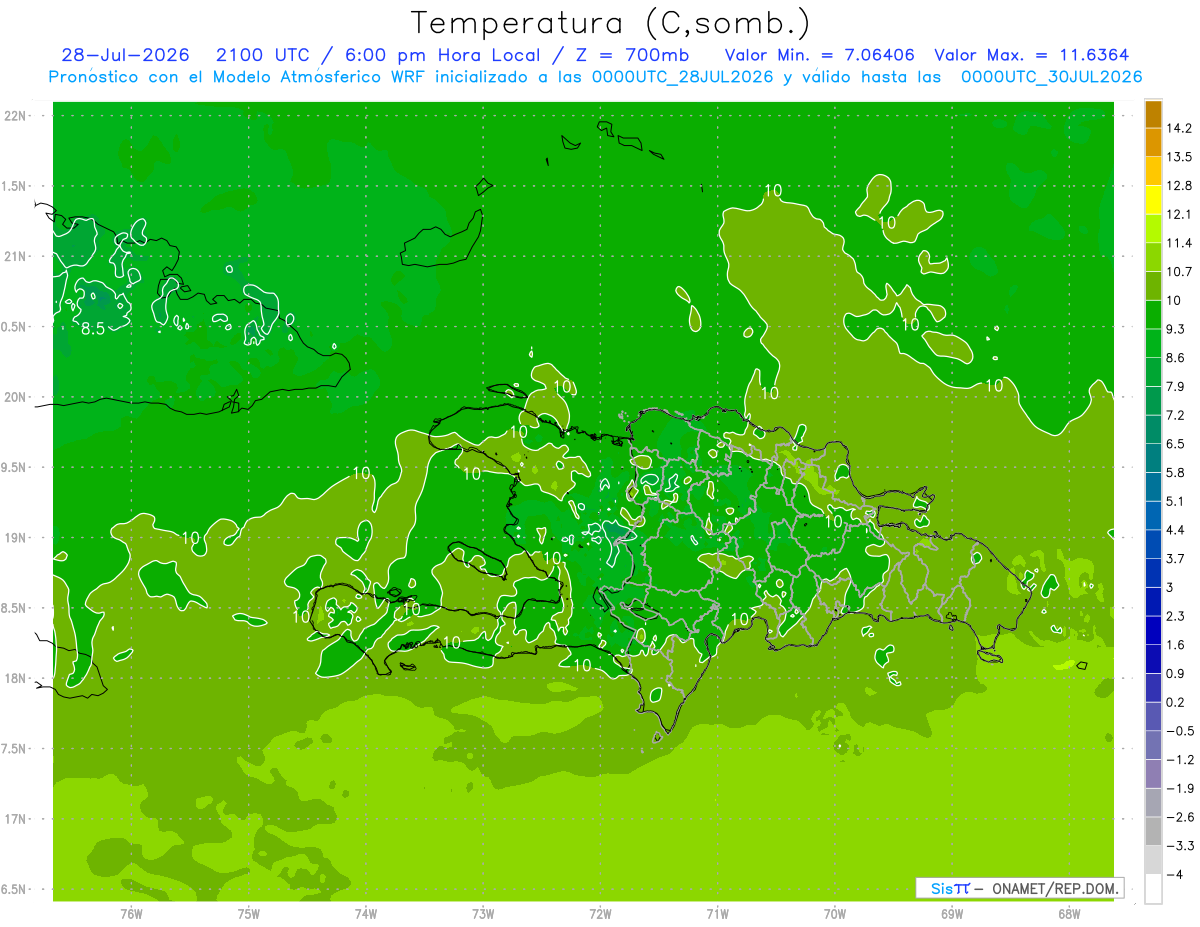Click the "75W" longitude axis label
This screenshot has width=1200, height=927.
(x=249, y=913)
